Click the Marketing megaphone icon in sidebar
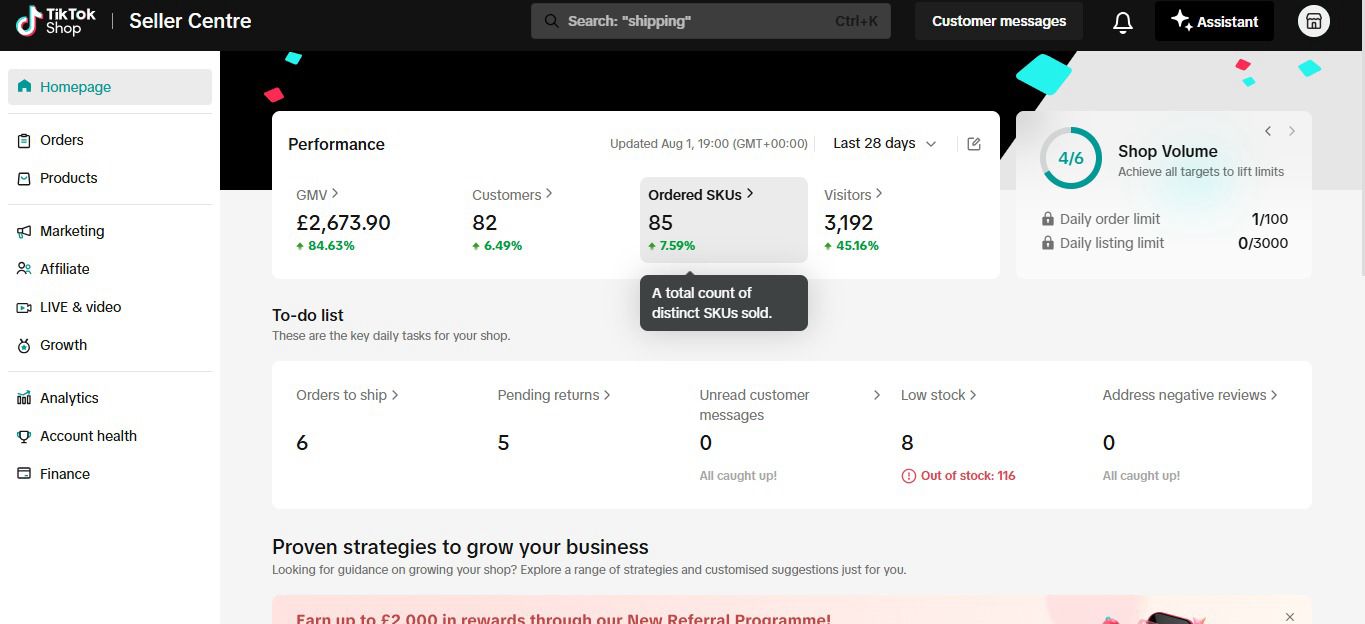The width and height of the screenshot is (1365, 624). point(24,231)
